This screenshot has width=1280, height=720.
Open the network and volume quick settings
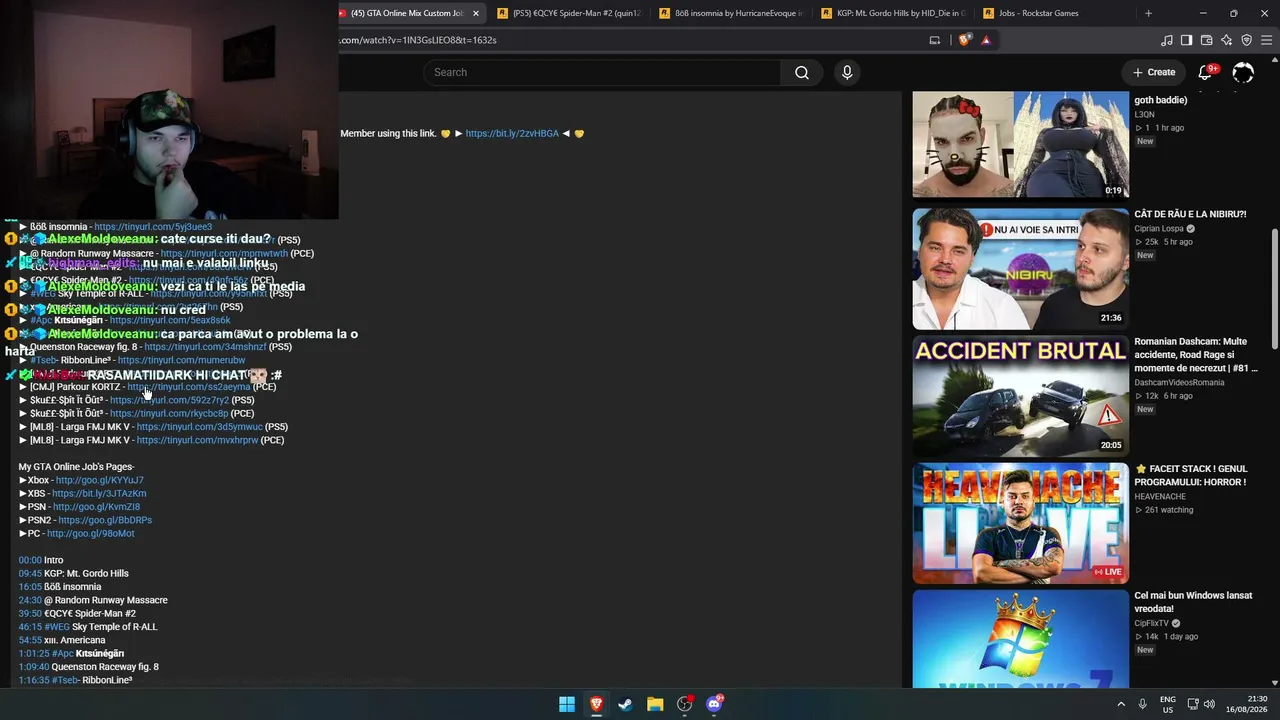pos(1201,704)
